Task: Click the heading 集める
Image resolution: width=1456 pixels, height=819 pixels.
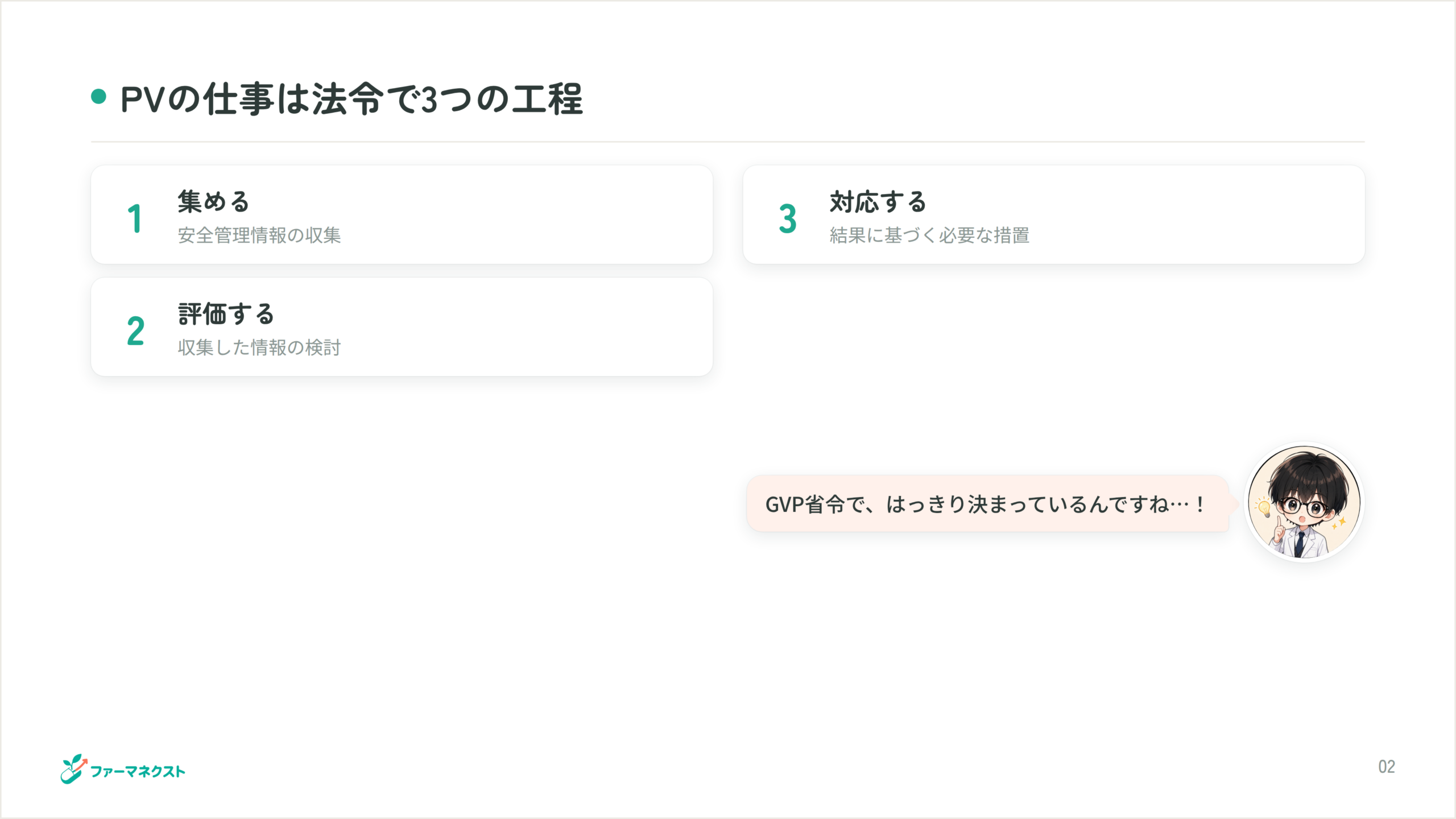Action: [x=214, y=201]
